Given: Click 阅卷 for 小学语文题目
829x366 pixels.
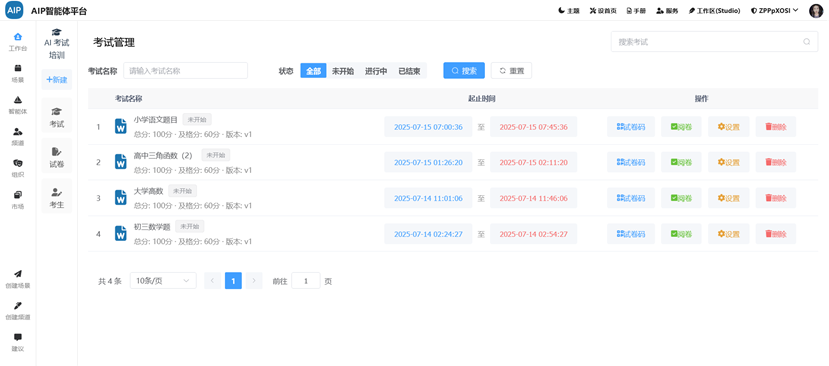Looking at the screenshot, I should [681, 127].
